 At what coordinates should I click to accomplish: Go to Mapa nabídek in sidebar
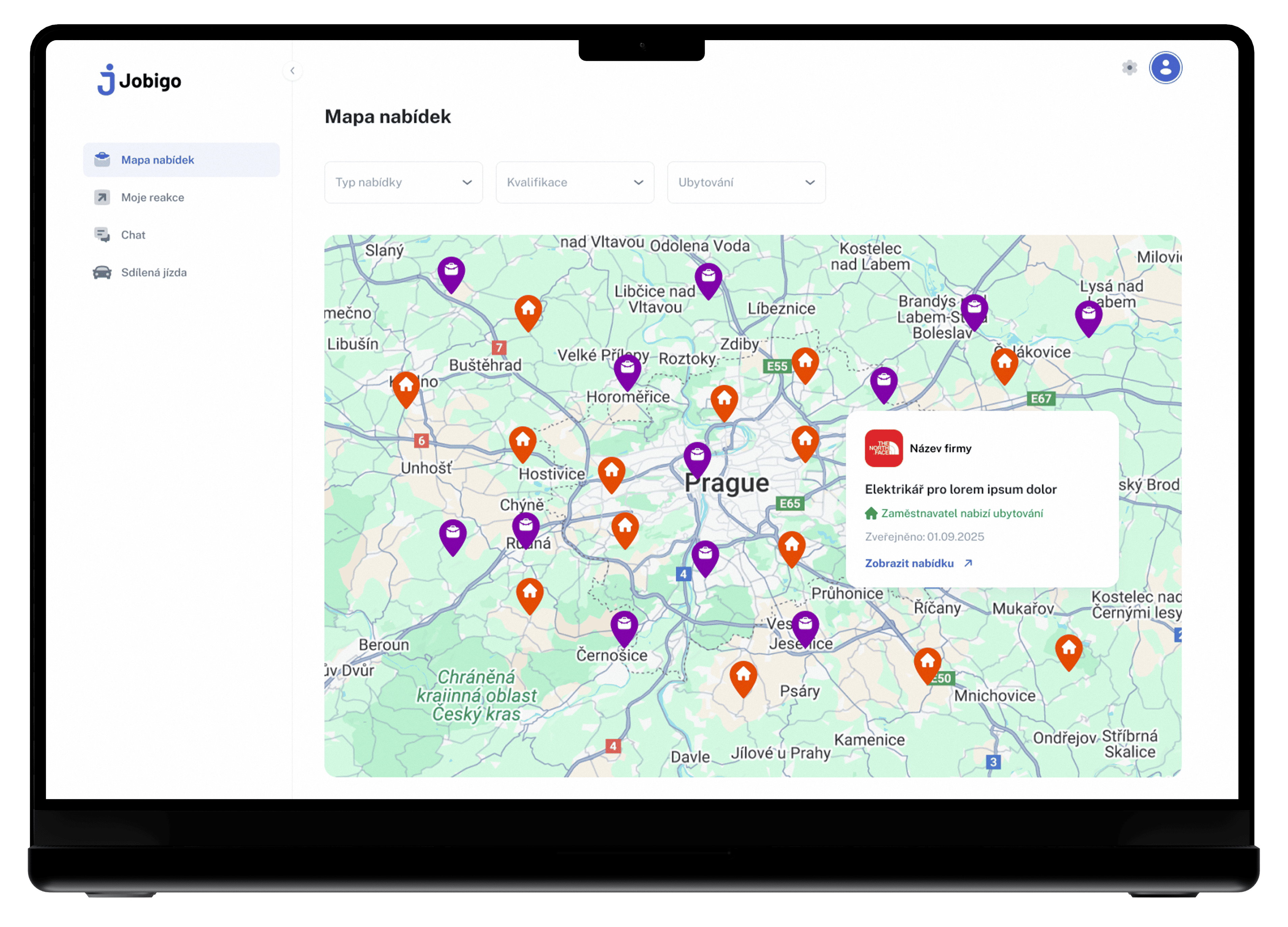point(181,160)
